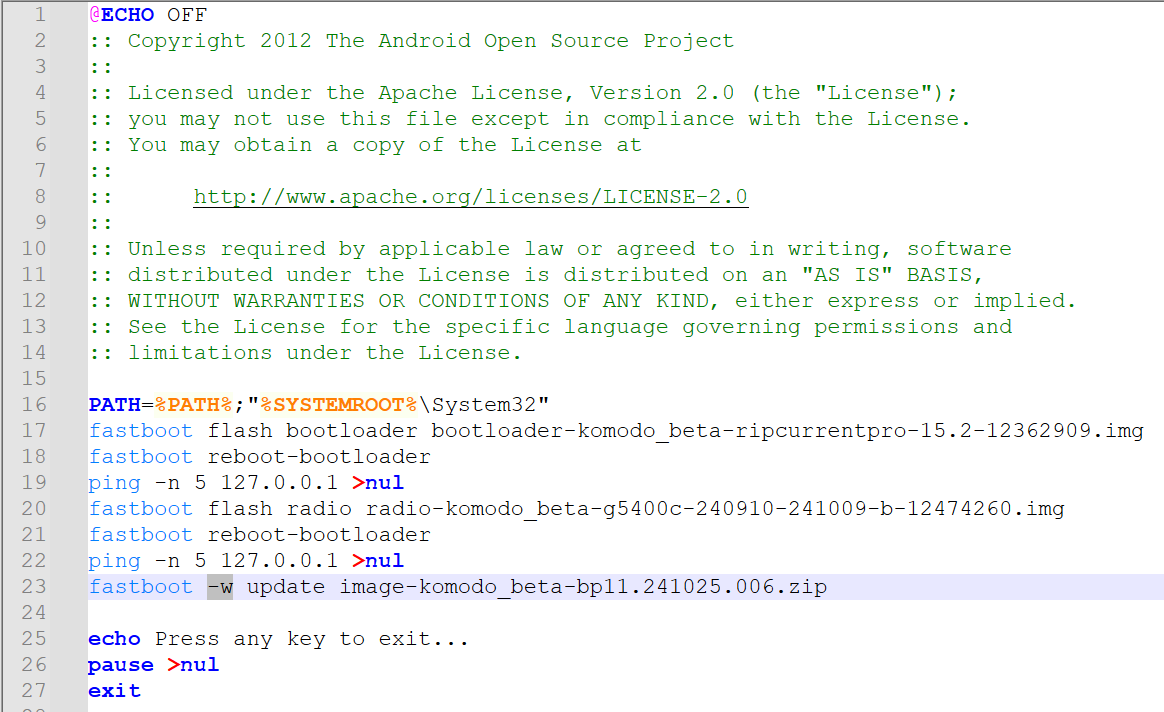Click the radio image filename on line 20
The width and height of the screenshot is (1164, 712).
pos(714,509)
